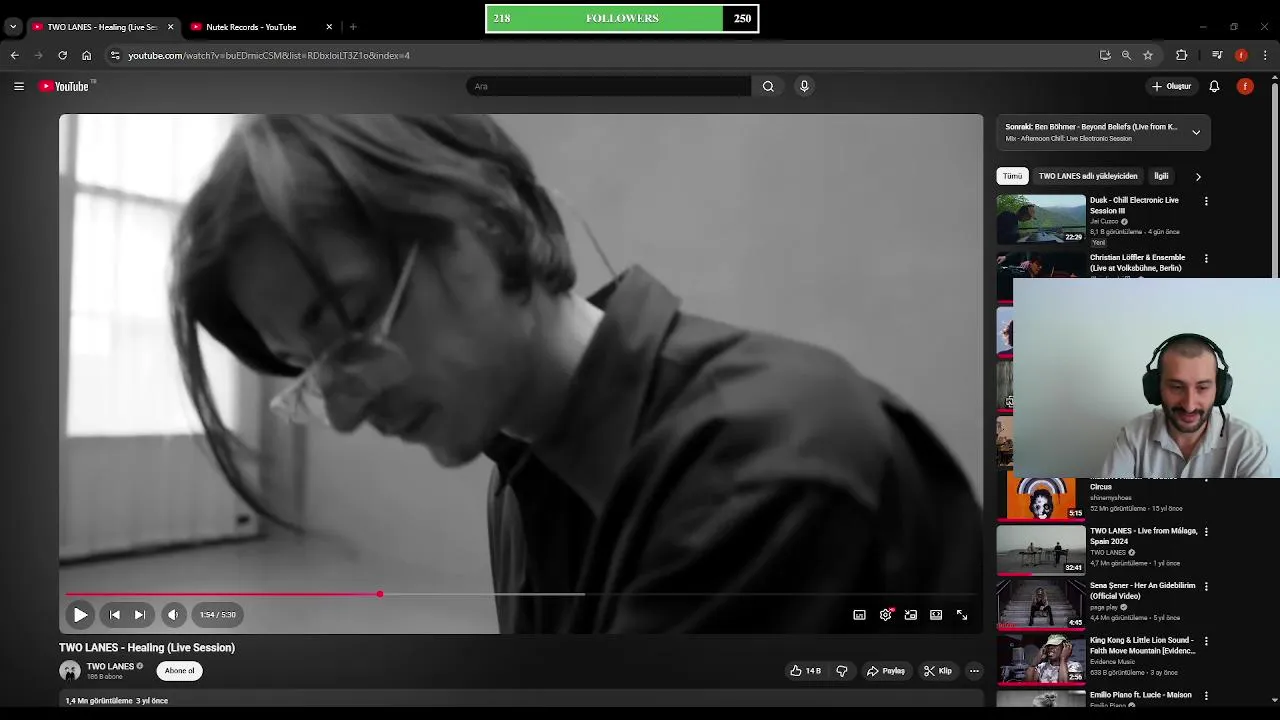Viewport: 1280px width, 720px height.
Task: Expand the Sonraki playlist panel chevron
Action: (x=1196, y=132)
